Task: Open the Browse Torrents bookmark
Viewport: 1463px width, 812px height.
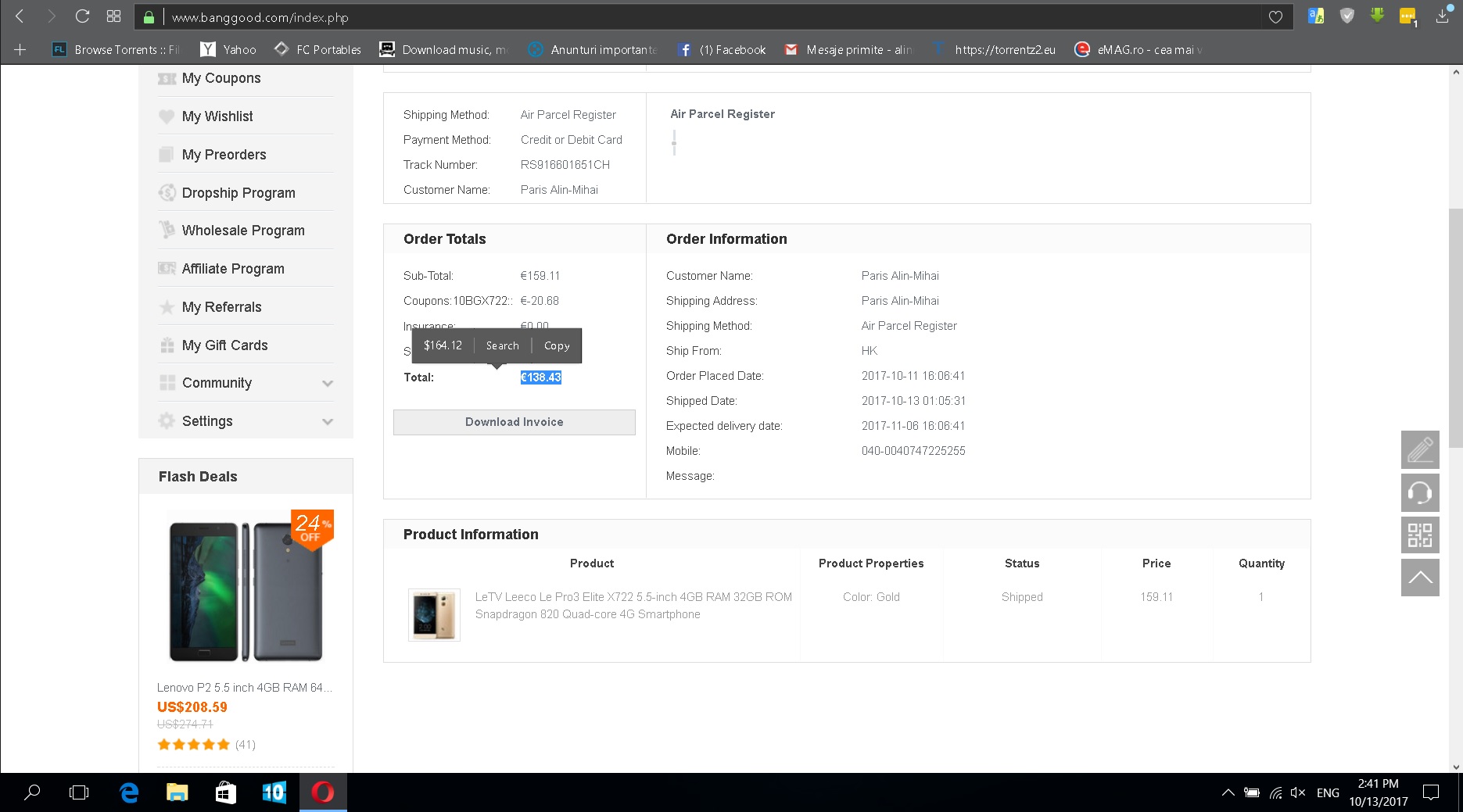Action: coord(116,49)
